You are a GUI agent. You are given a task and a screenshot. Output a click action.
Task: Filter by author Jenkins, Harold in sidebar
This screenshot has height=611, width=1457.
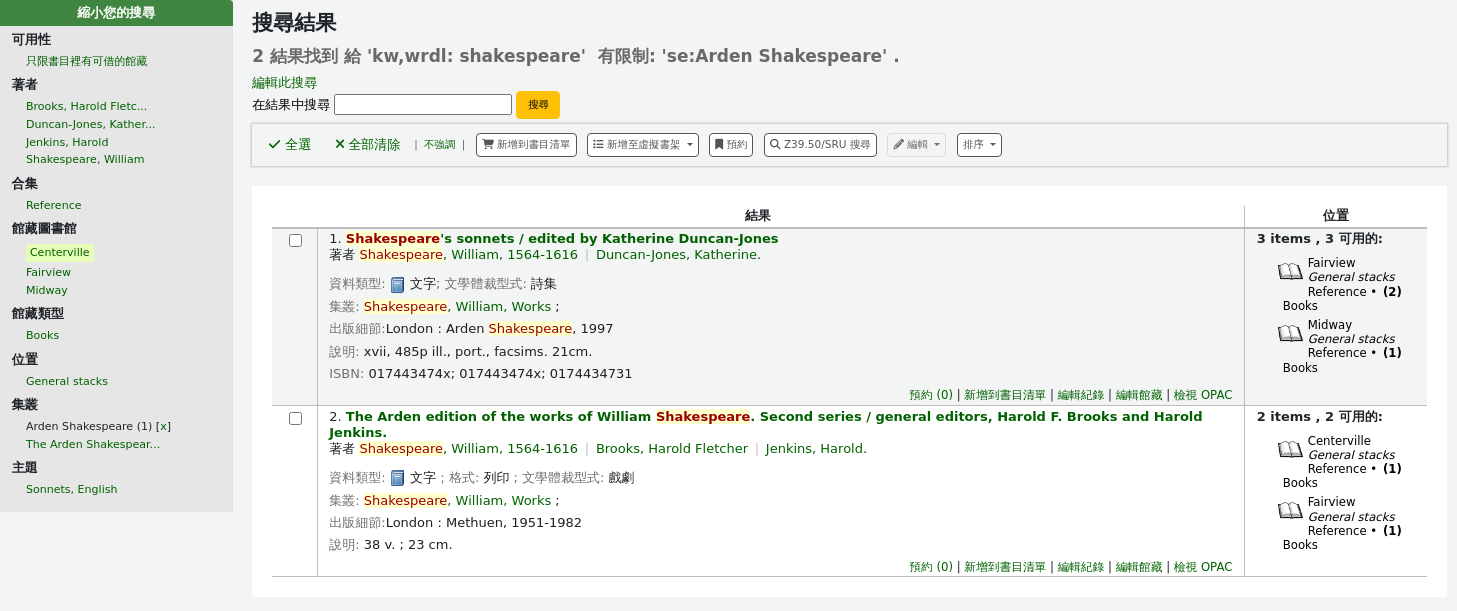67,142
